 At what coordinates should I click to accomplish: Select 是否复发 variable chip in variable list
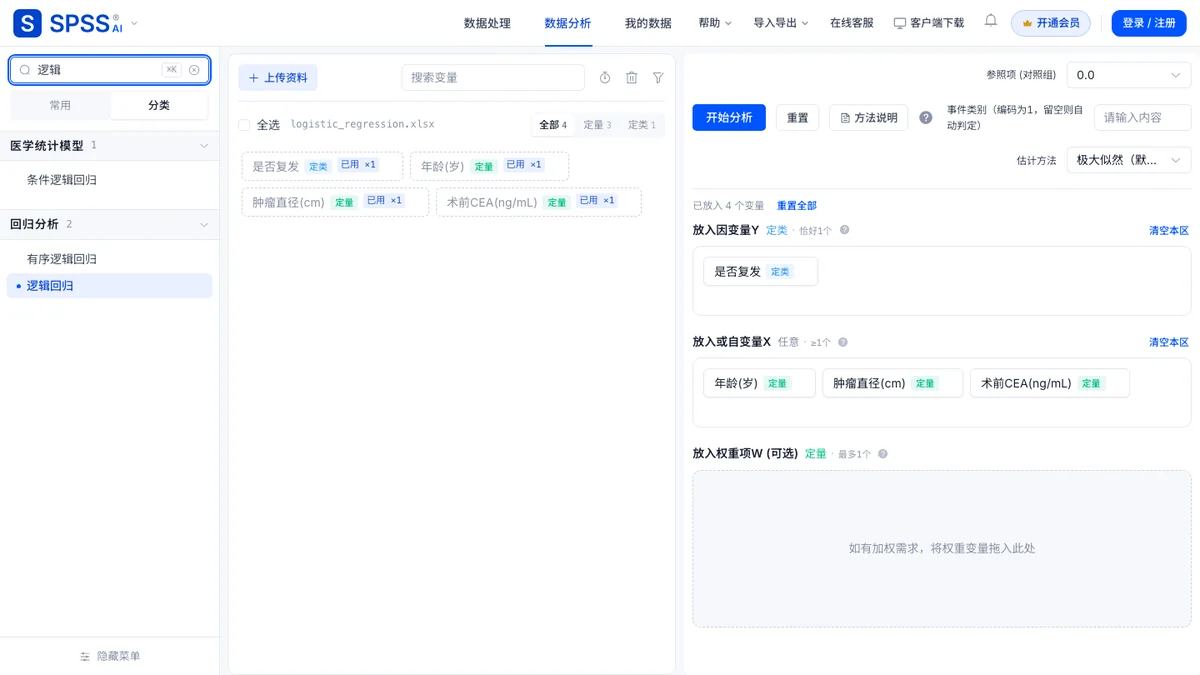tap(322, 166)
